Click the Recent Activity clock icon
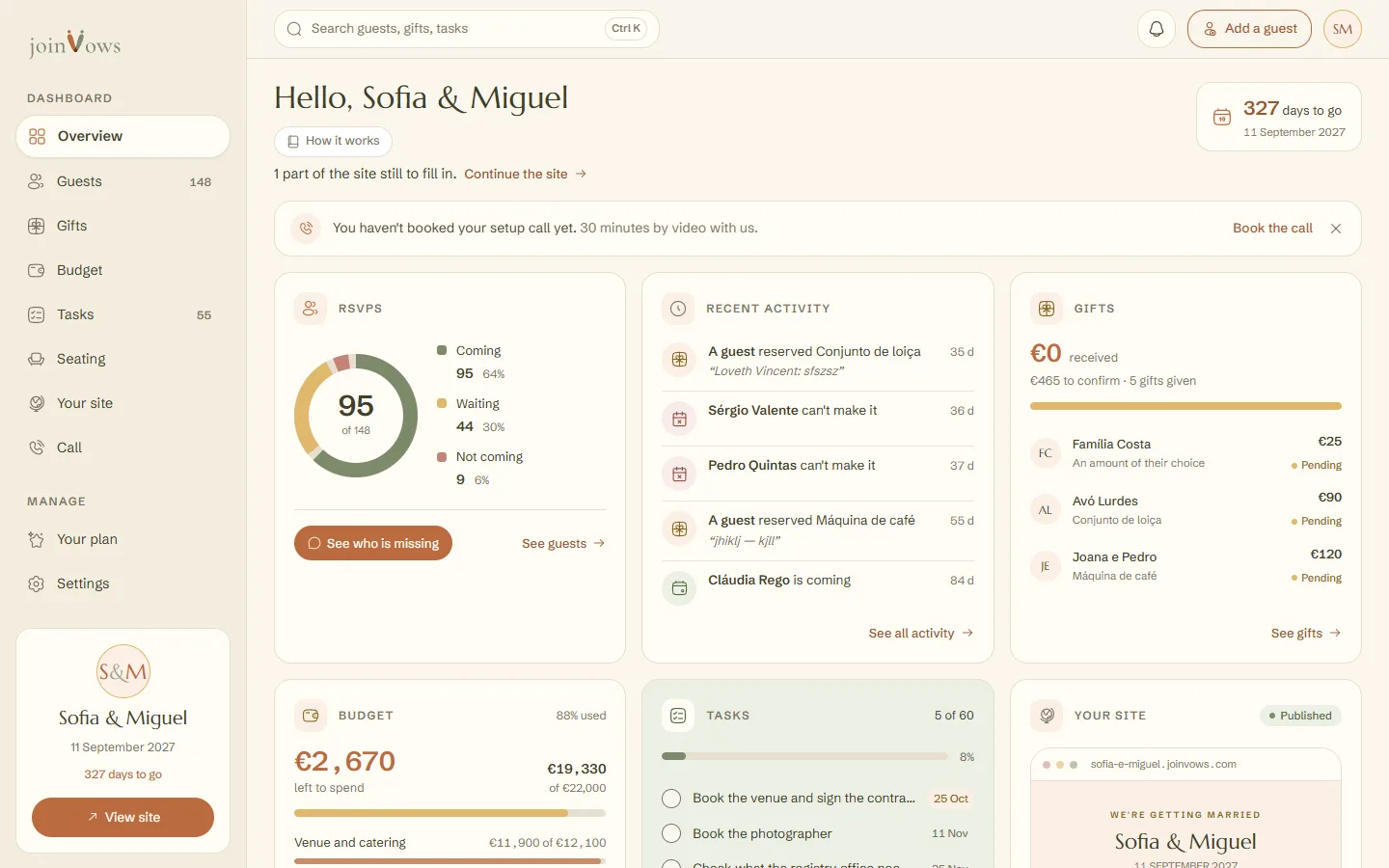 point(678,309)
